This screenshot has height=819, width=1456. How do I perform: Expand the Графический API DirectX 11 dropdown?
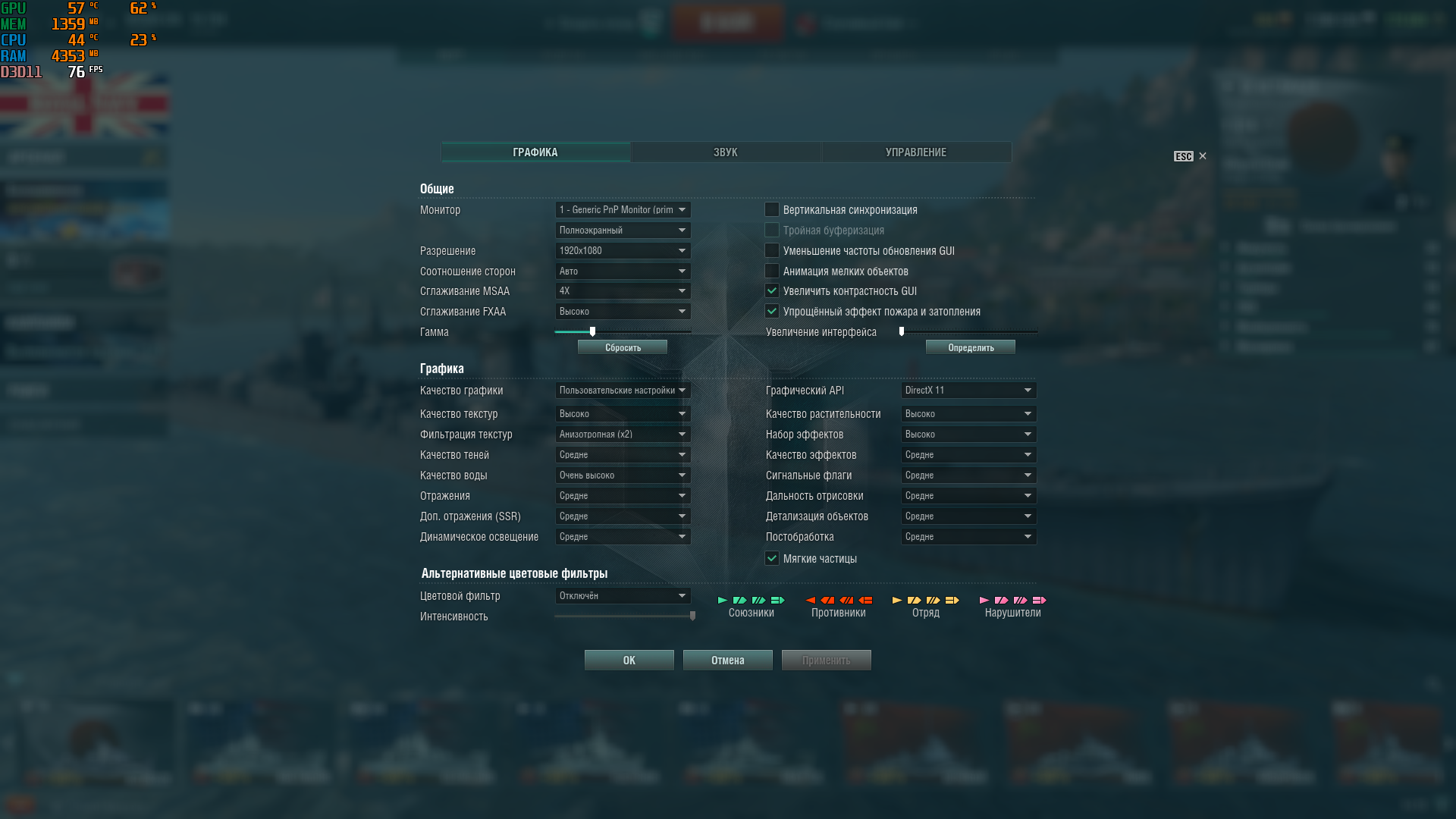pos(968,390)
